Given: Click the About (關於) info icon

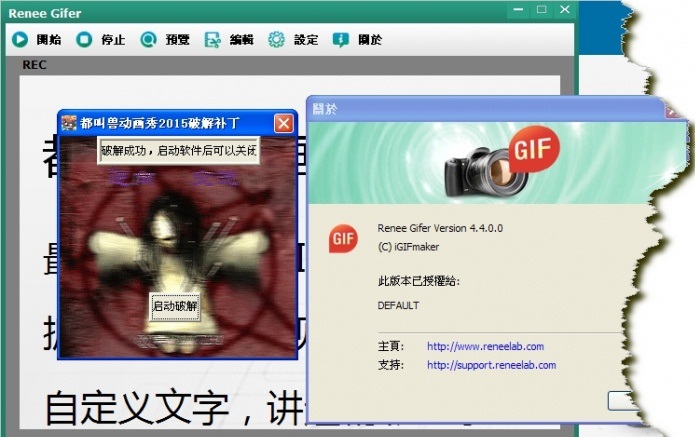Looking at the screenshot, I should click(x=340, y=39).
